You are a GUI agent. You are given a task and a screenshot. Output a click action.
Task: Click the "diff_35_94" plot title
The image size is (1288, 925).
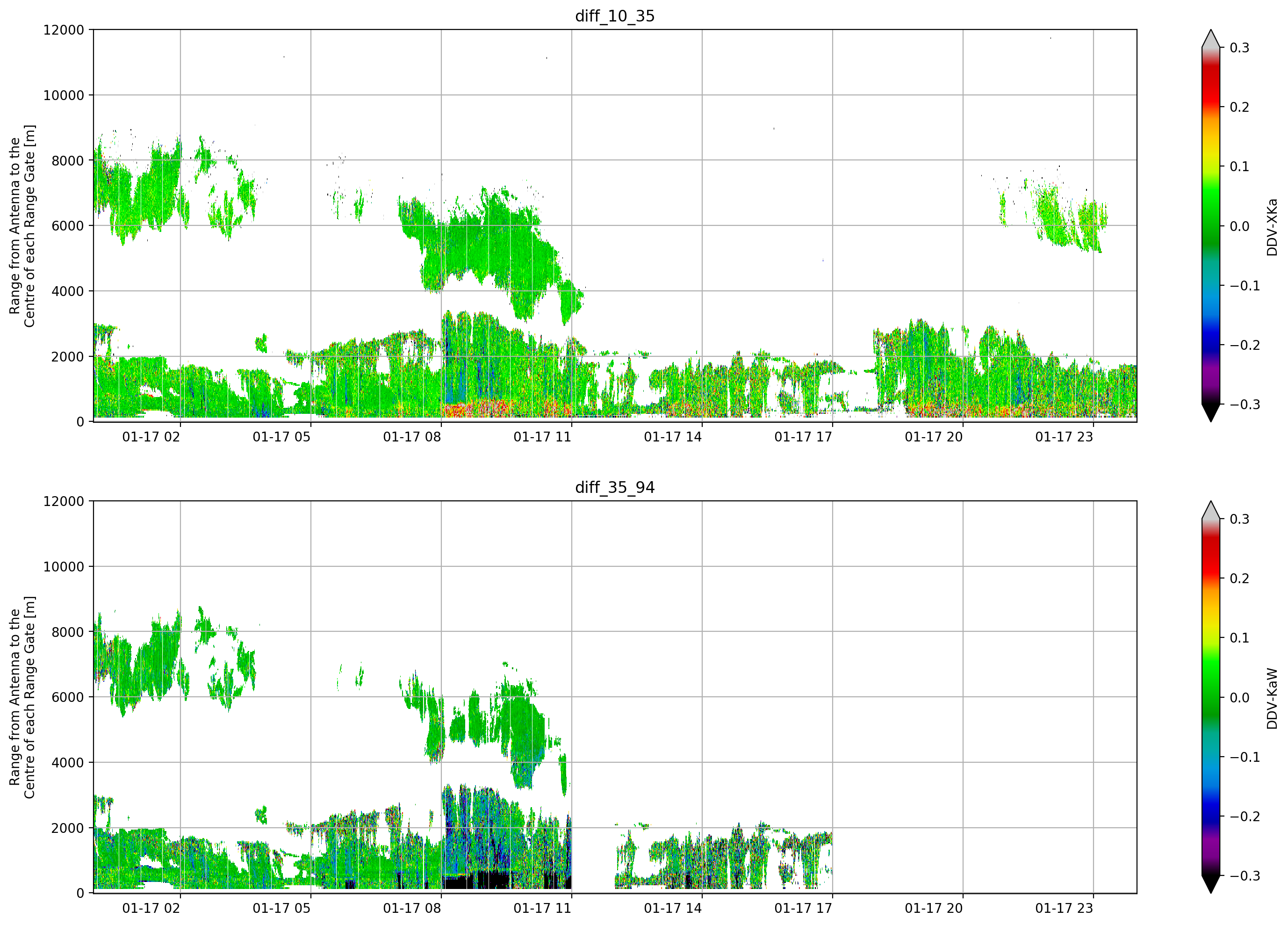615,487
